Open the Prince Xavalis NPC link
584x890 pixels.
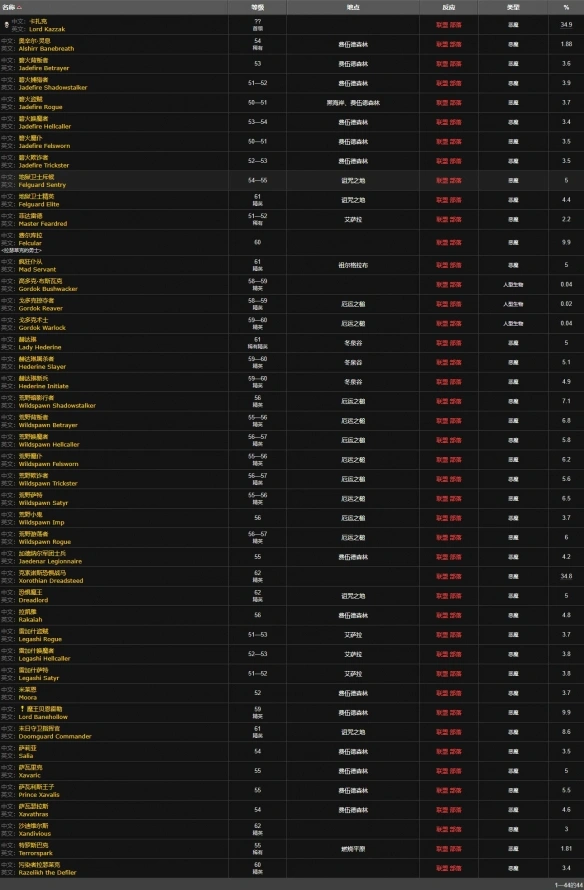coord(39,795)
